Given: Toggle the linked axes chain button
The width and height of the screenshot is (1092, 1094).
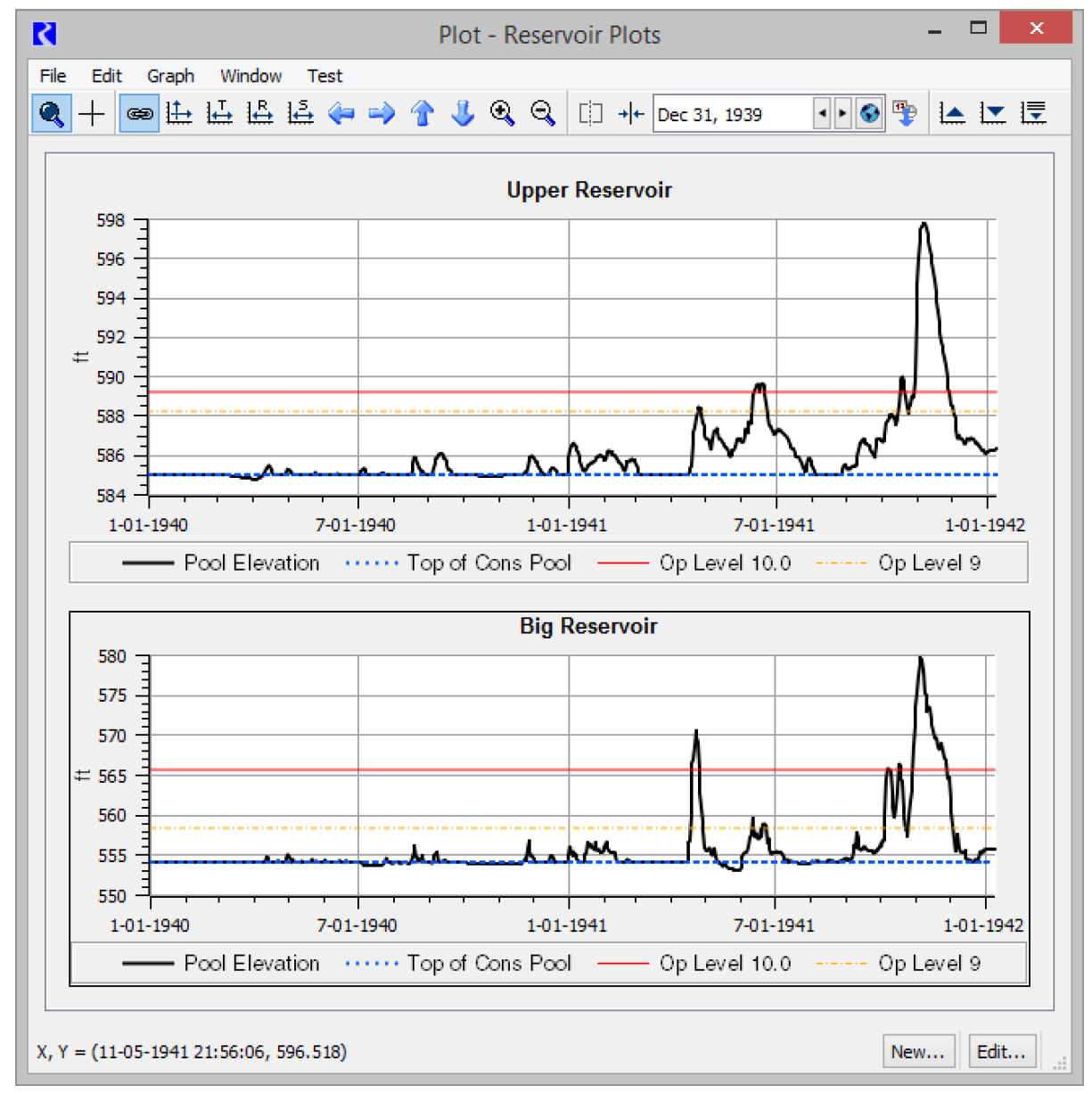Looking at the screenshot, I should point(139,114).
